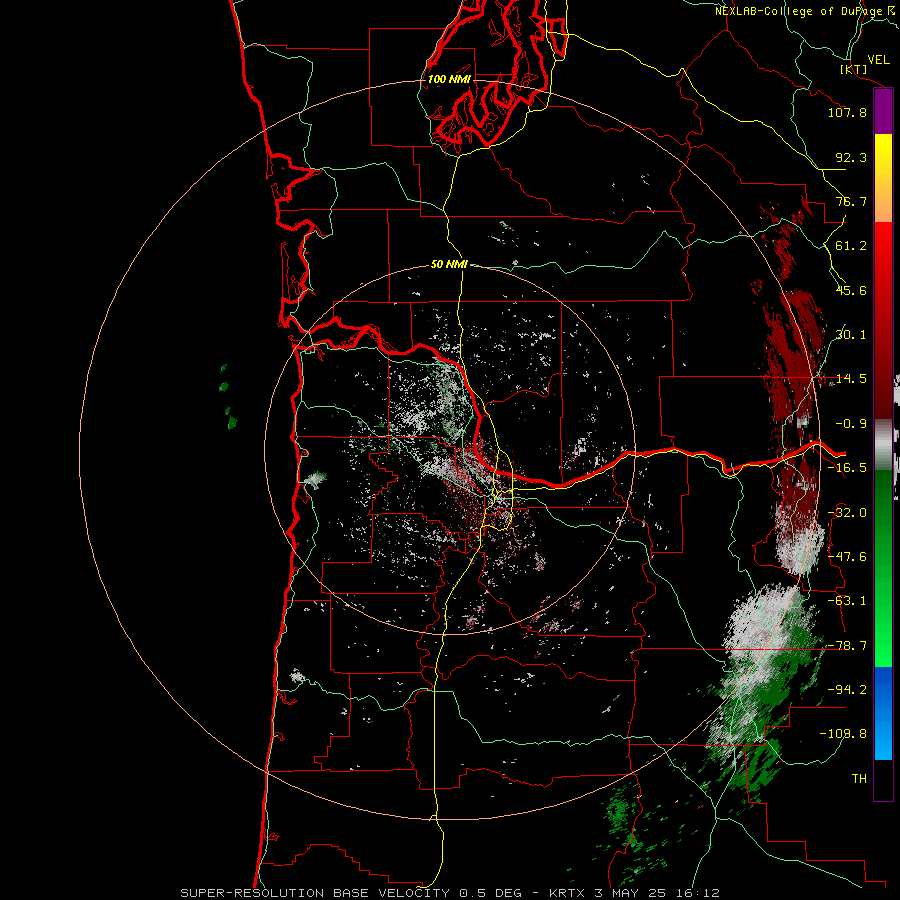Click the 30.1 velocity scale value
This screenshot has width=900, height=900.
(851, 335)
